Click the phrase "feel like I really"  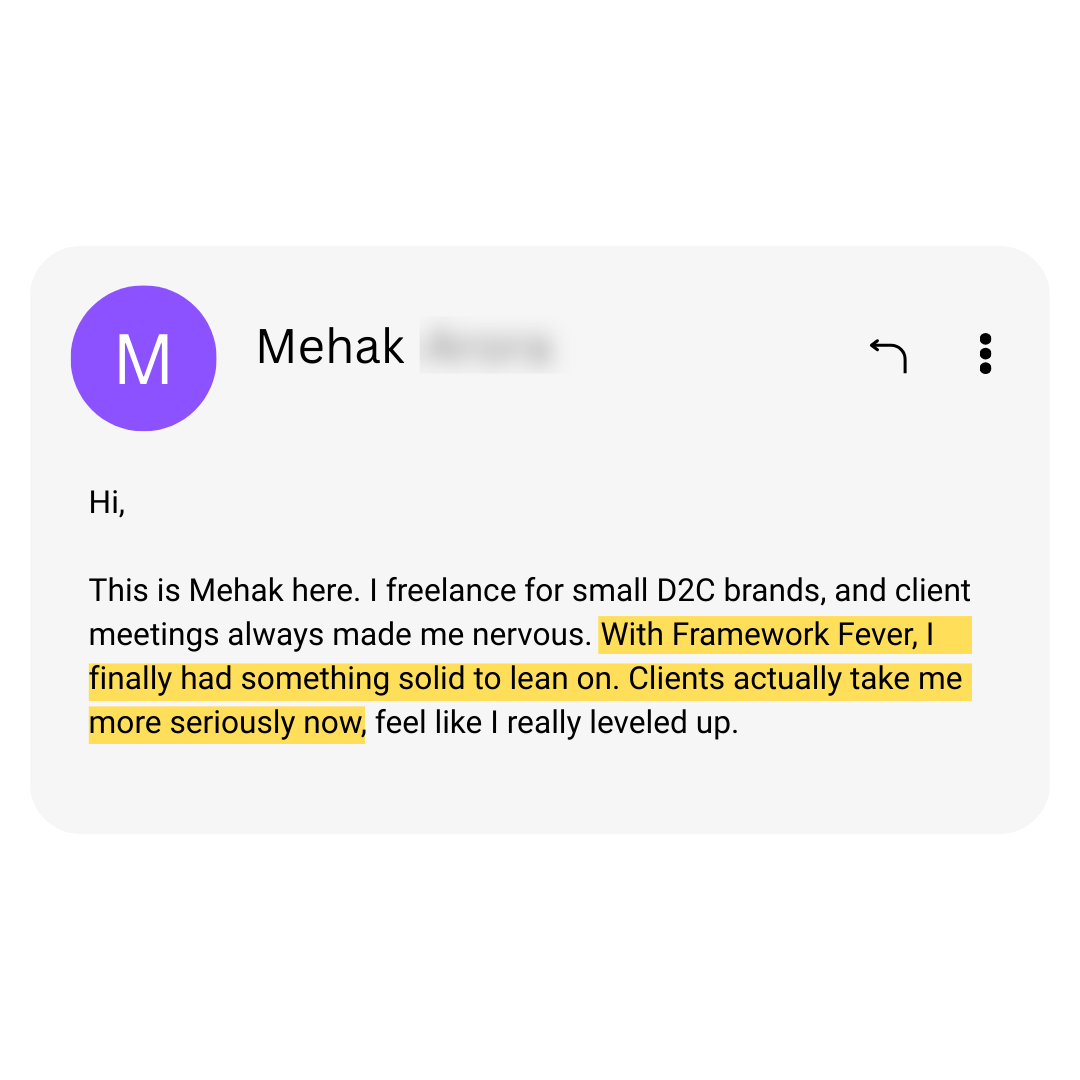[479, 723]
